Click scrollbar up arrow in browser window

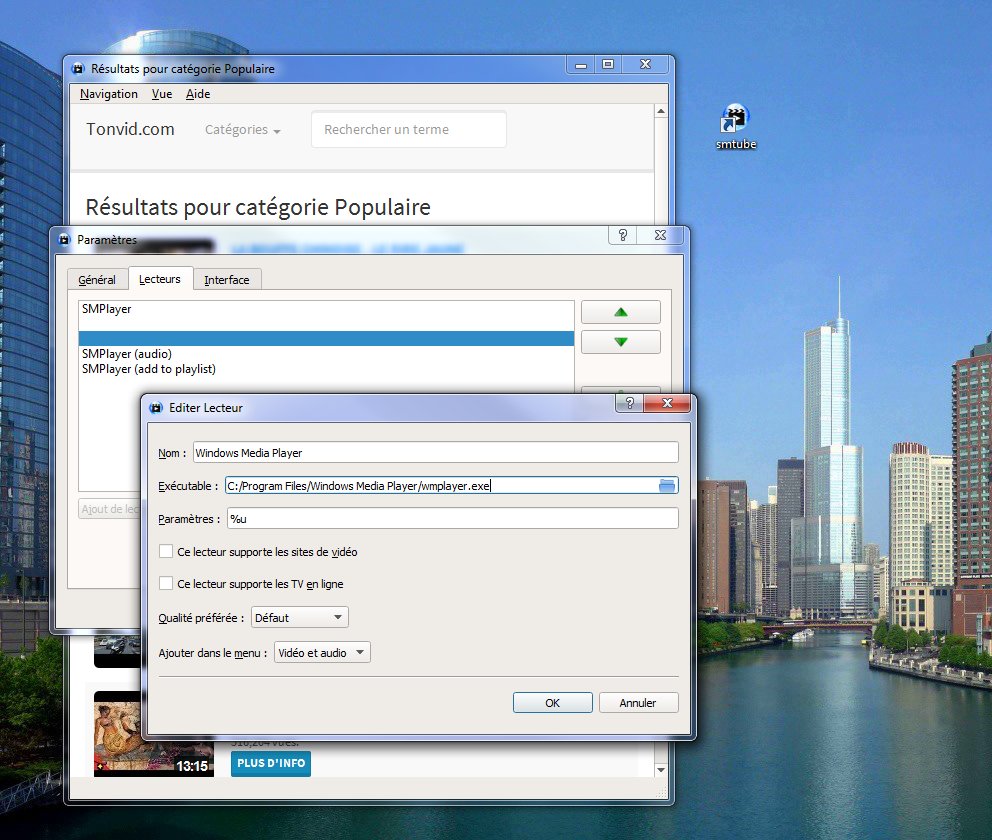coord(661,111)
